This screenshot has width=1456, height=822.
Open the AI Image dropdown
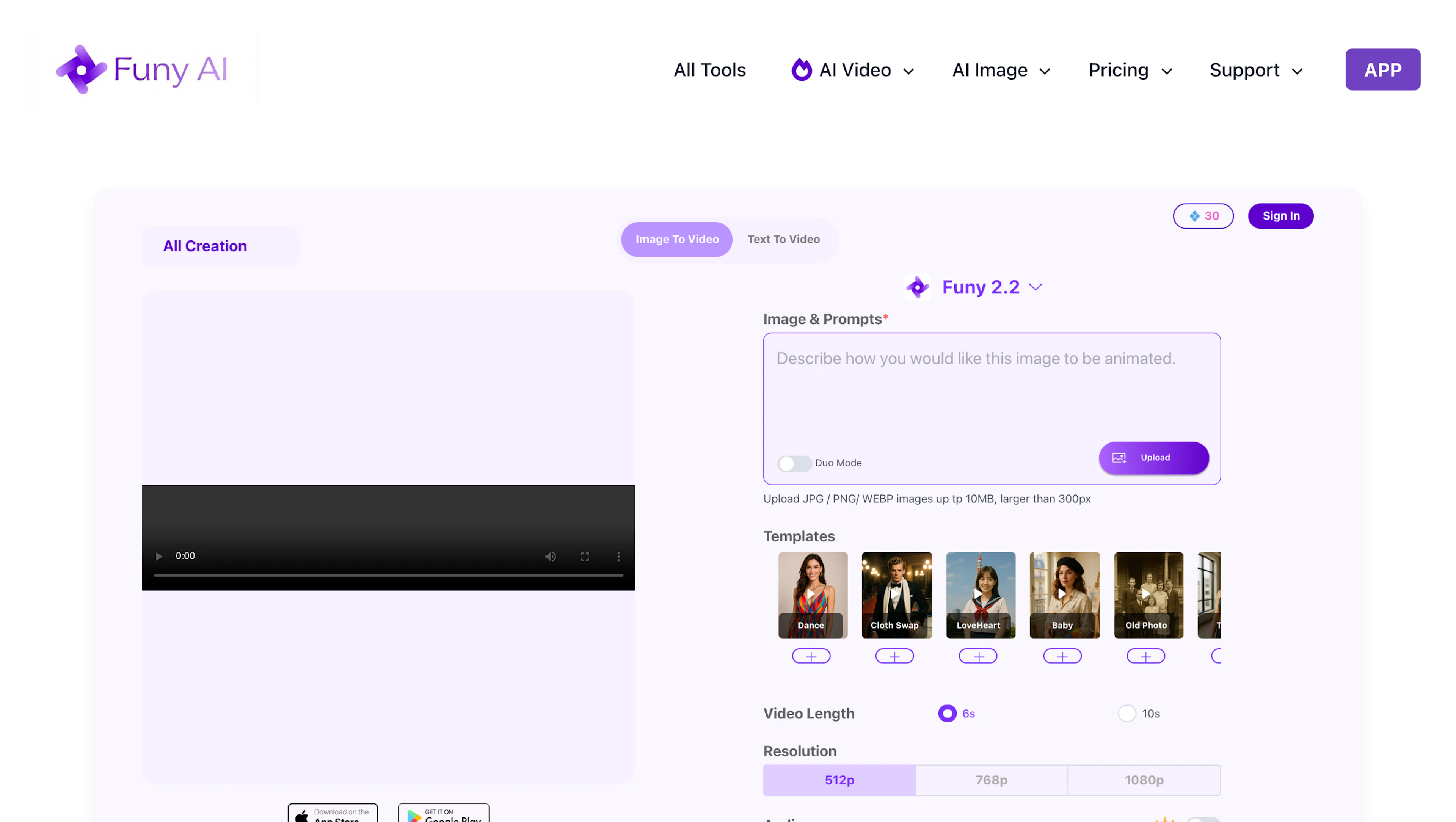[x=1001, y=69]
